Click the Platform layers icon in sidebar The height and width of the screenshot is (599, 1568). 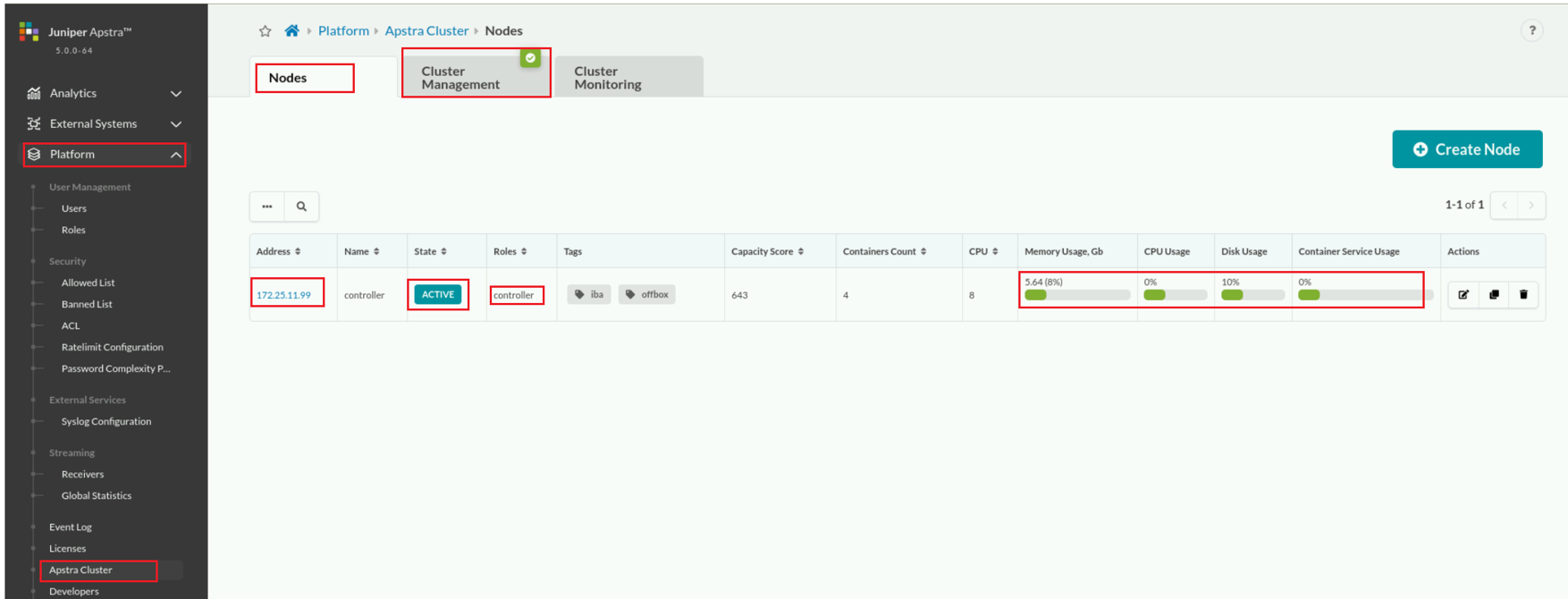tap(34, 154)
